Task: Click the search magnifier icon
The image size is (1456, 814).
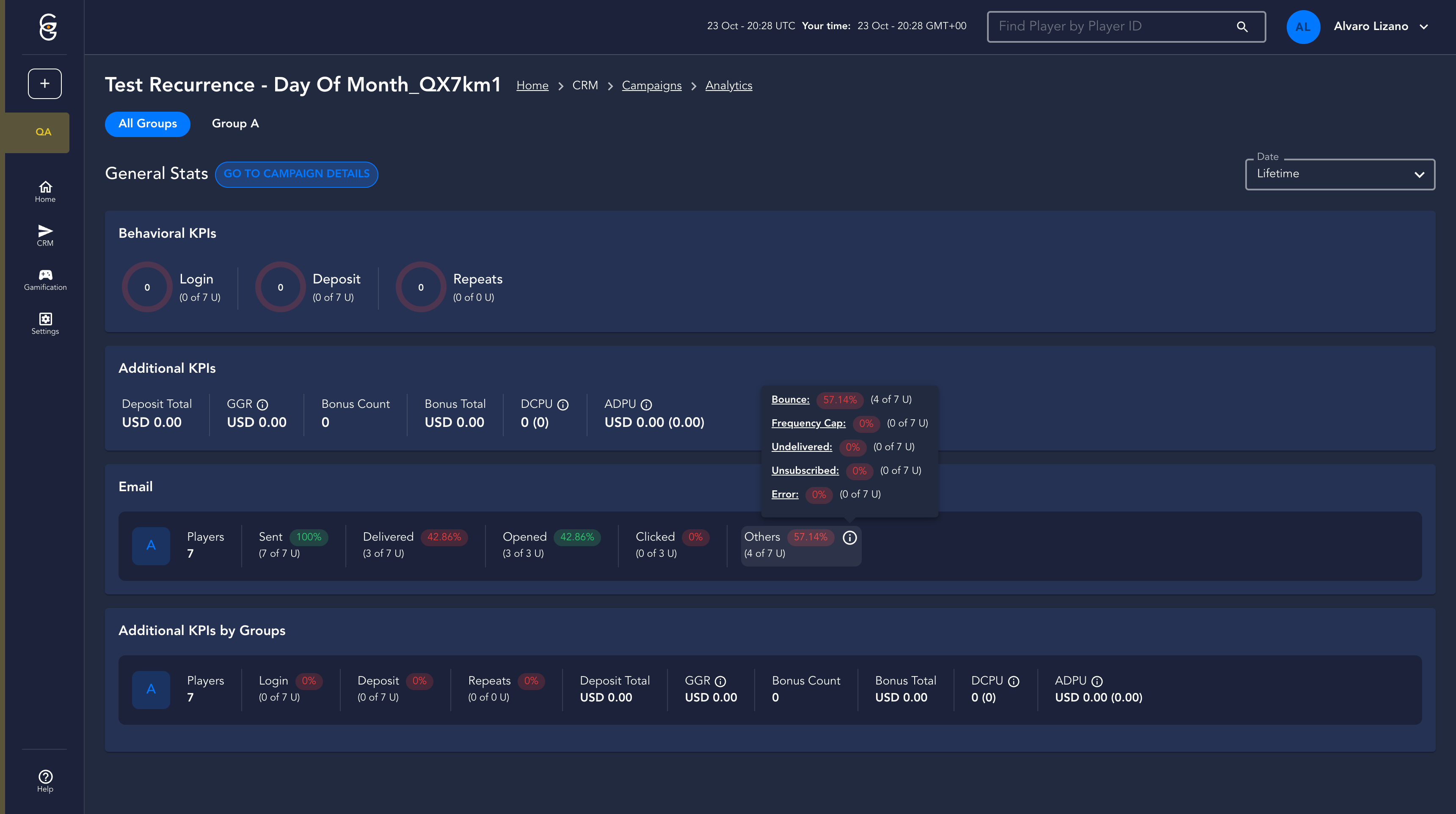Action: point(1242,27)
